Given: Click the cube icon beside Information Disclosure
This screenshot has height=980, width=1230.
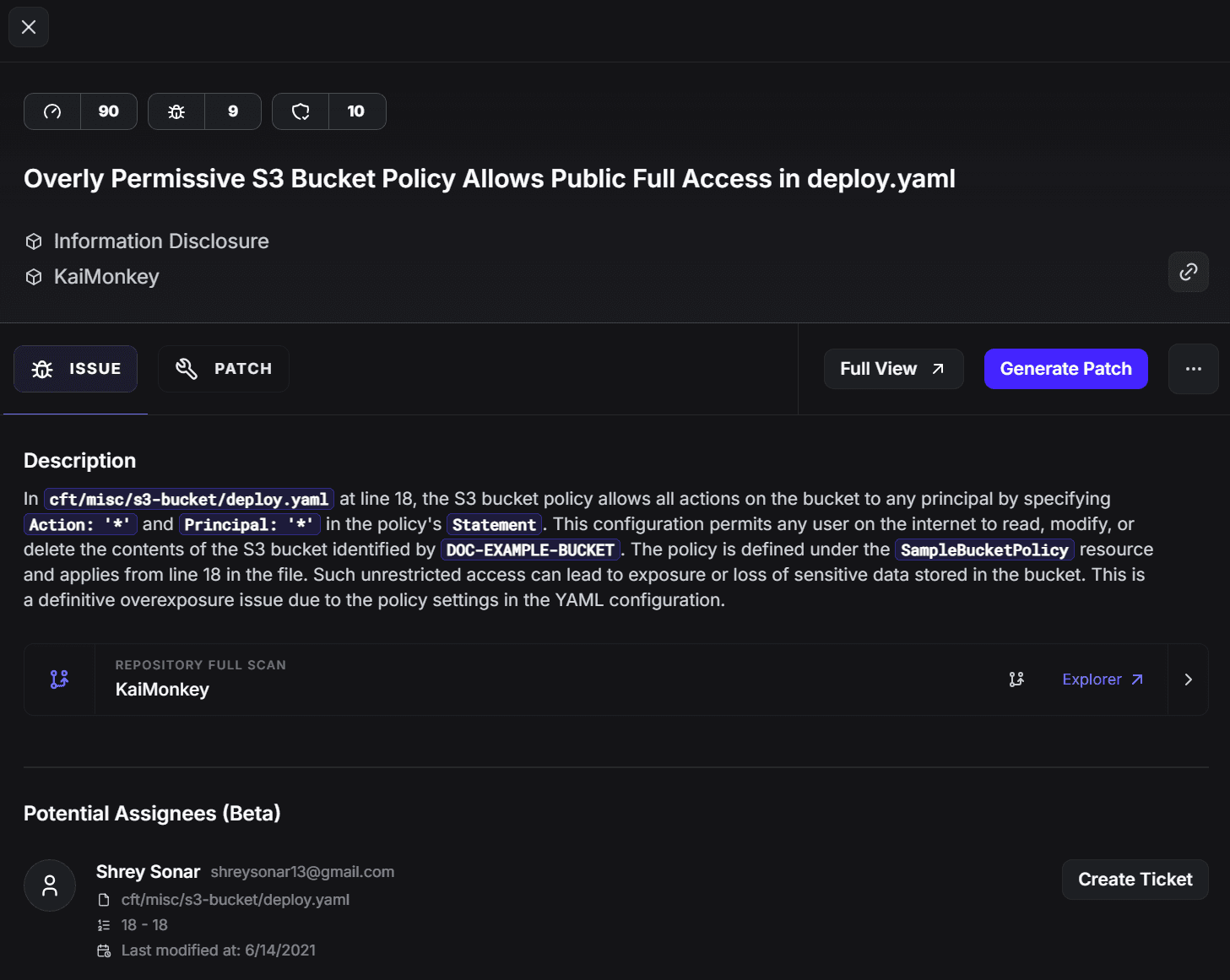Looking at the screenshot, I should [34, 241].
